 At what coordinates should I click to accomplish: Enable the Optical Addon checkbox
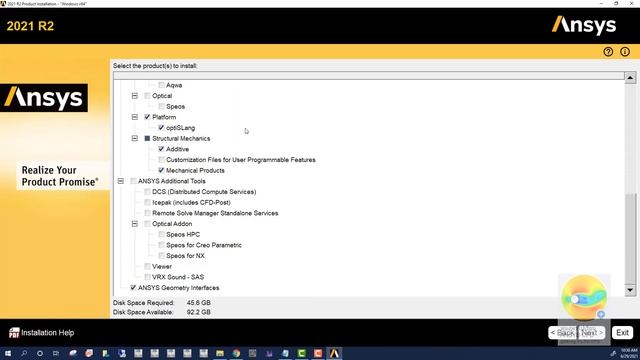[x=147, y=224]
